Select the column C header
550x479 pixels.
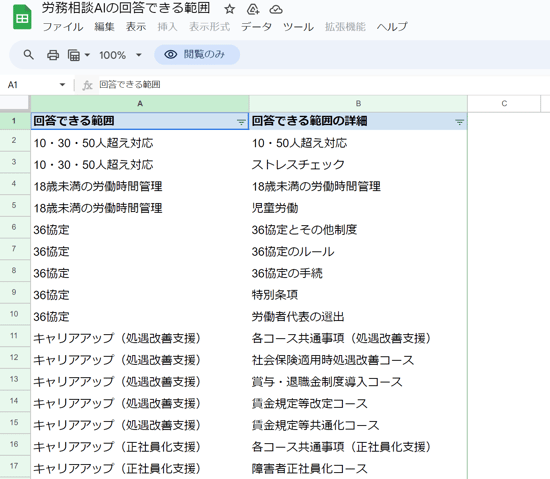click(504, 103)
